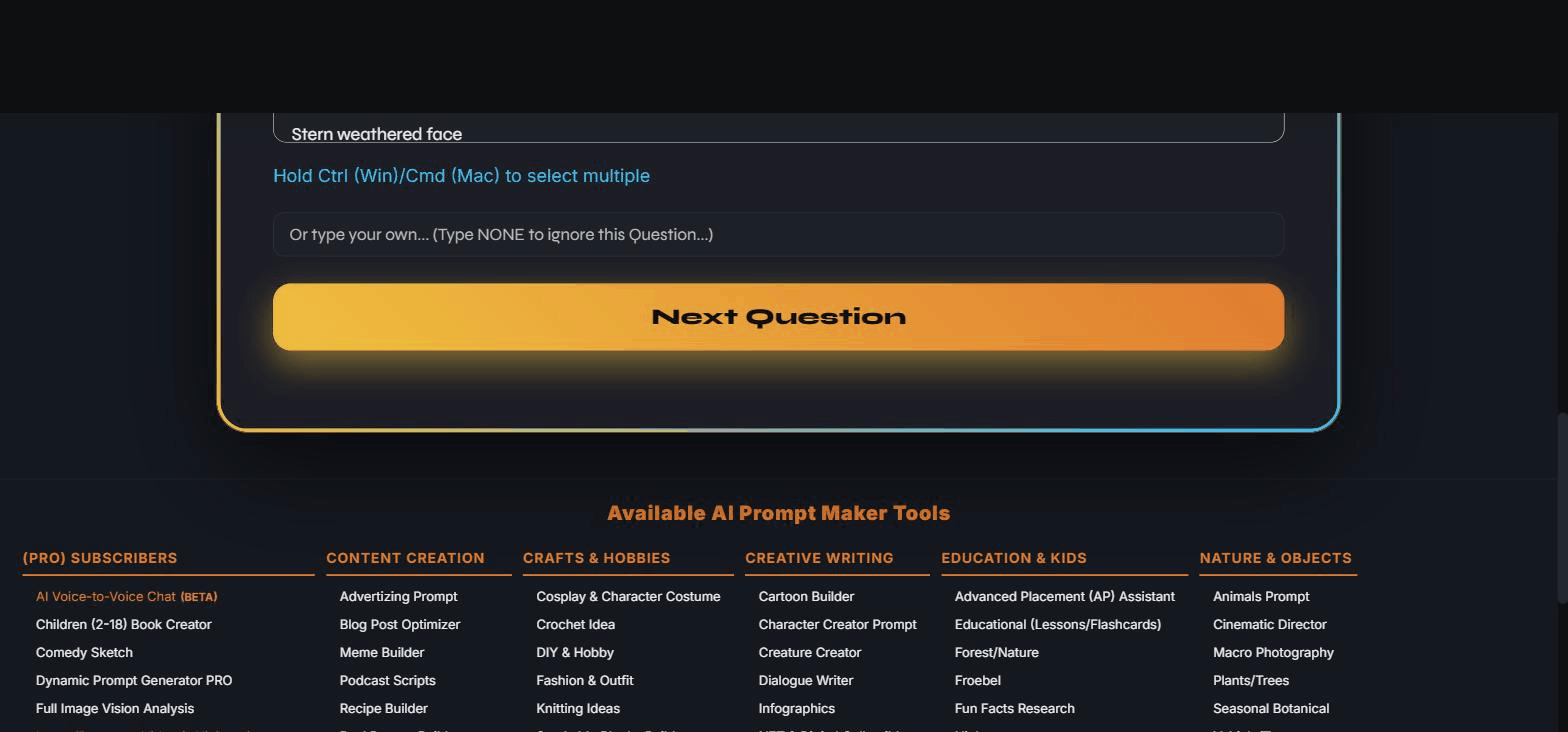
Task: Click the CRAFTS & HOBBIES category heading
Action: coord(597,558)
